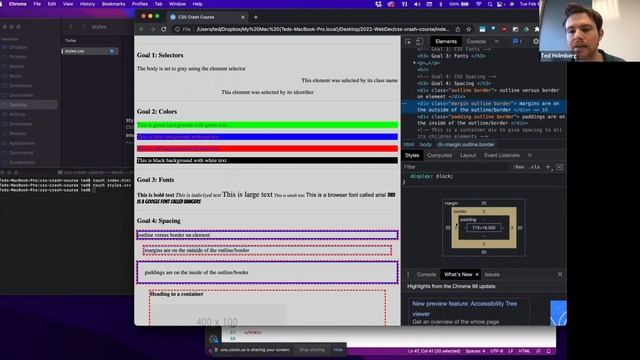Click the line and column indicator in status bar
The image size is (640, 360).
(434, 351)
